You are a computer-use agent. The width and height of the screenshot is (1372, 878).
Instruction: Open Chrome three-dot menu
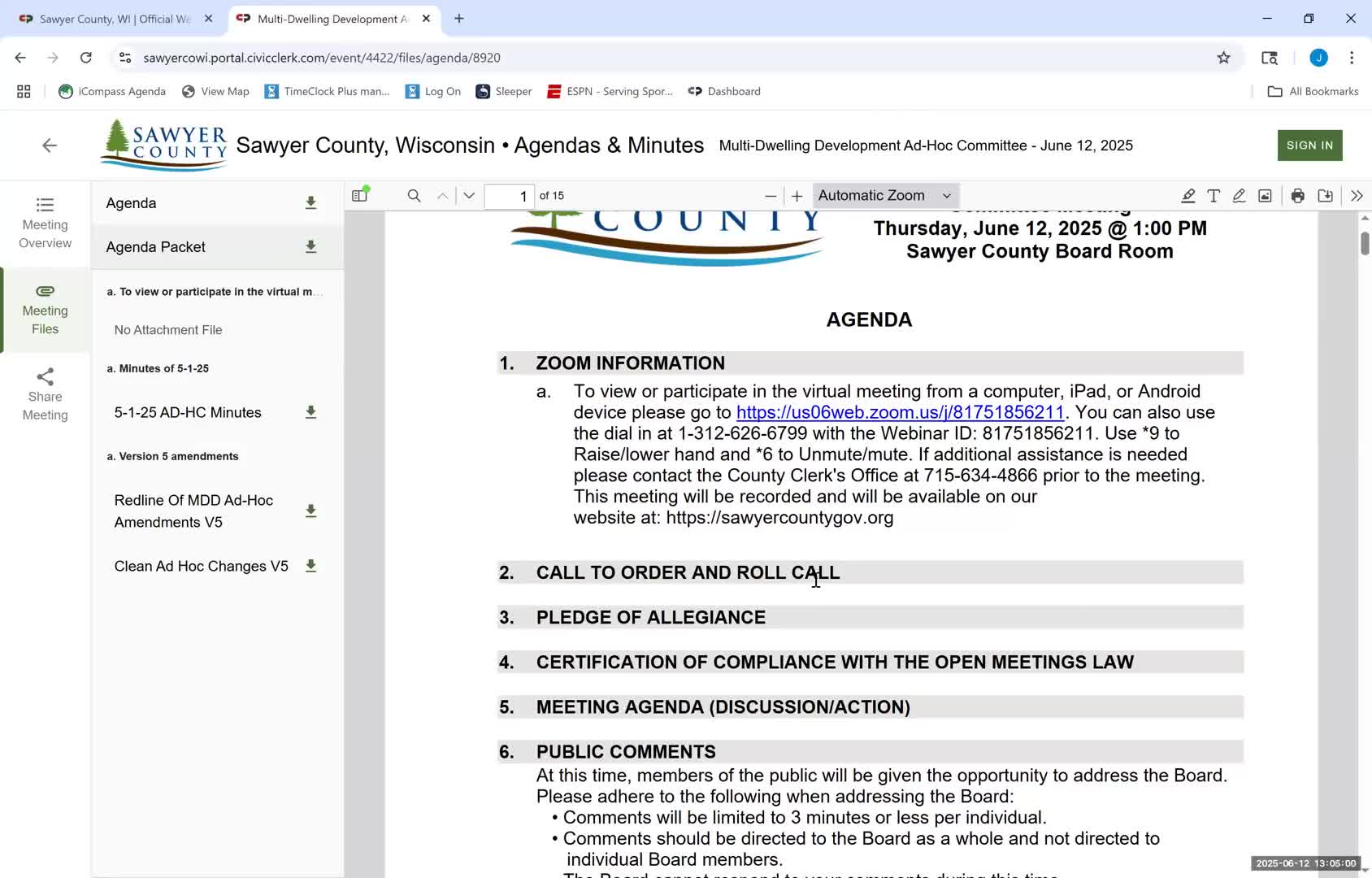pos(1352,58)
